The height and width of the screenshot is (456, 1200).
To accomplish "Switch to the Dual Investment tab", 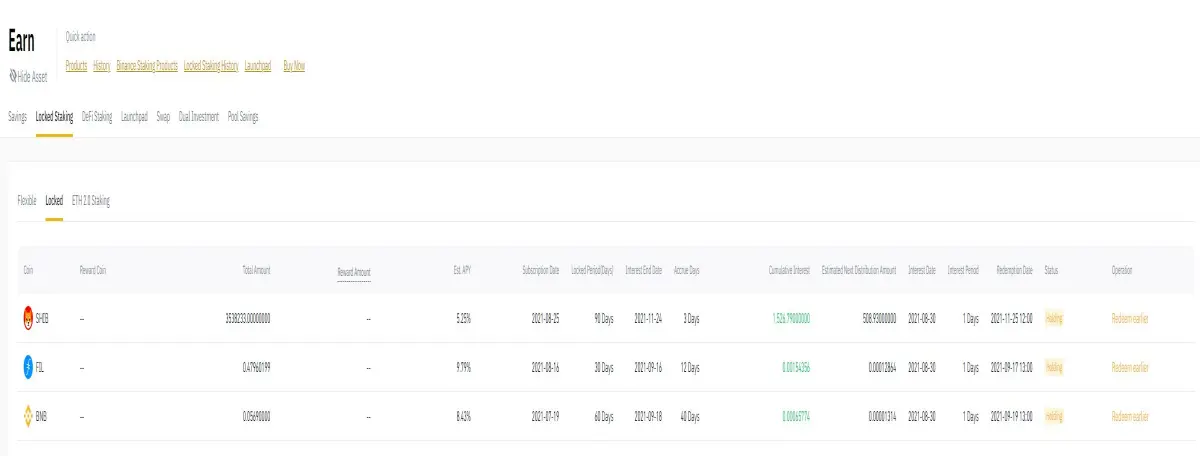I will coord(198,117).
